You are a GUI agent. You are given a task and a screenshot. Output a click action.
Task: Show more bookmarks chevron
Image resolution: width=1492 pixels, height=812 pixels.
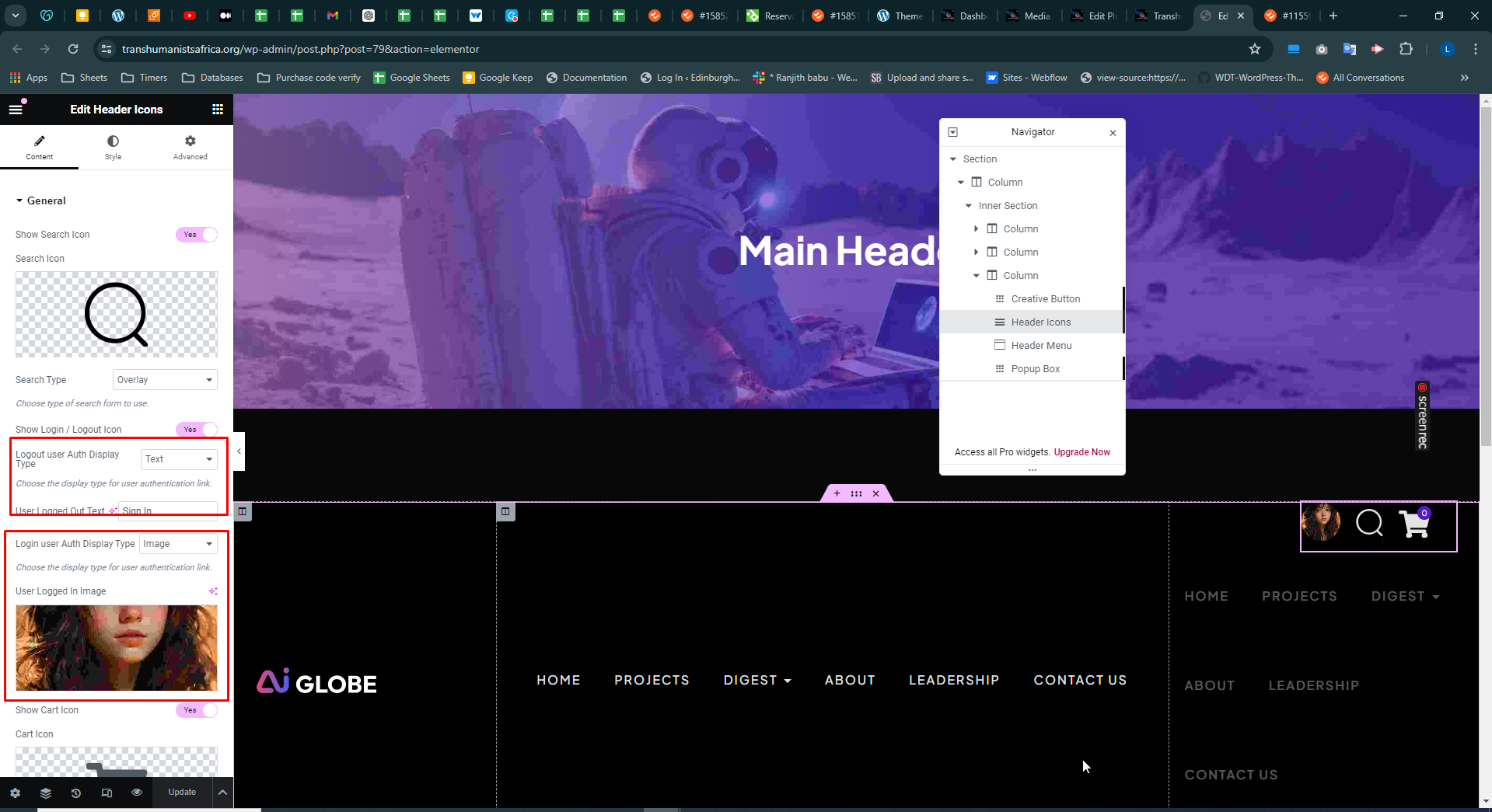pyautogui.click(x=1465, y=78)
